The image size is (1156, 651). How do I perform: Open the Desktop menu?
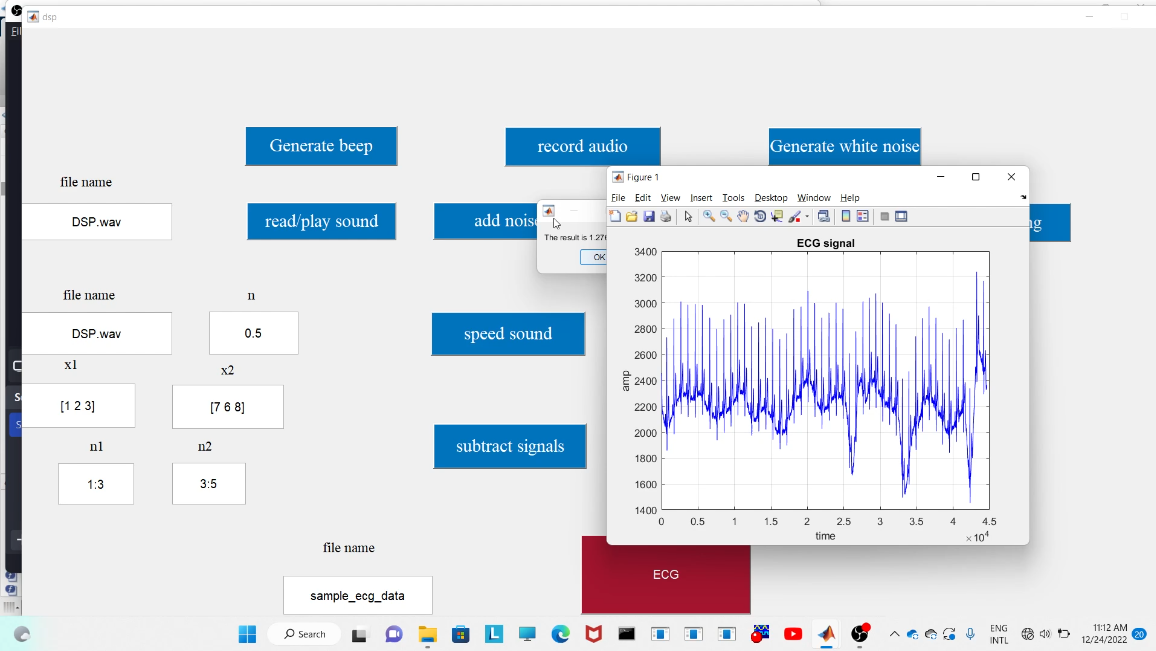pyautogui.click(x=770, y=197)
